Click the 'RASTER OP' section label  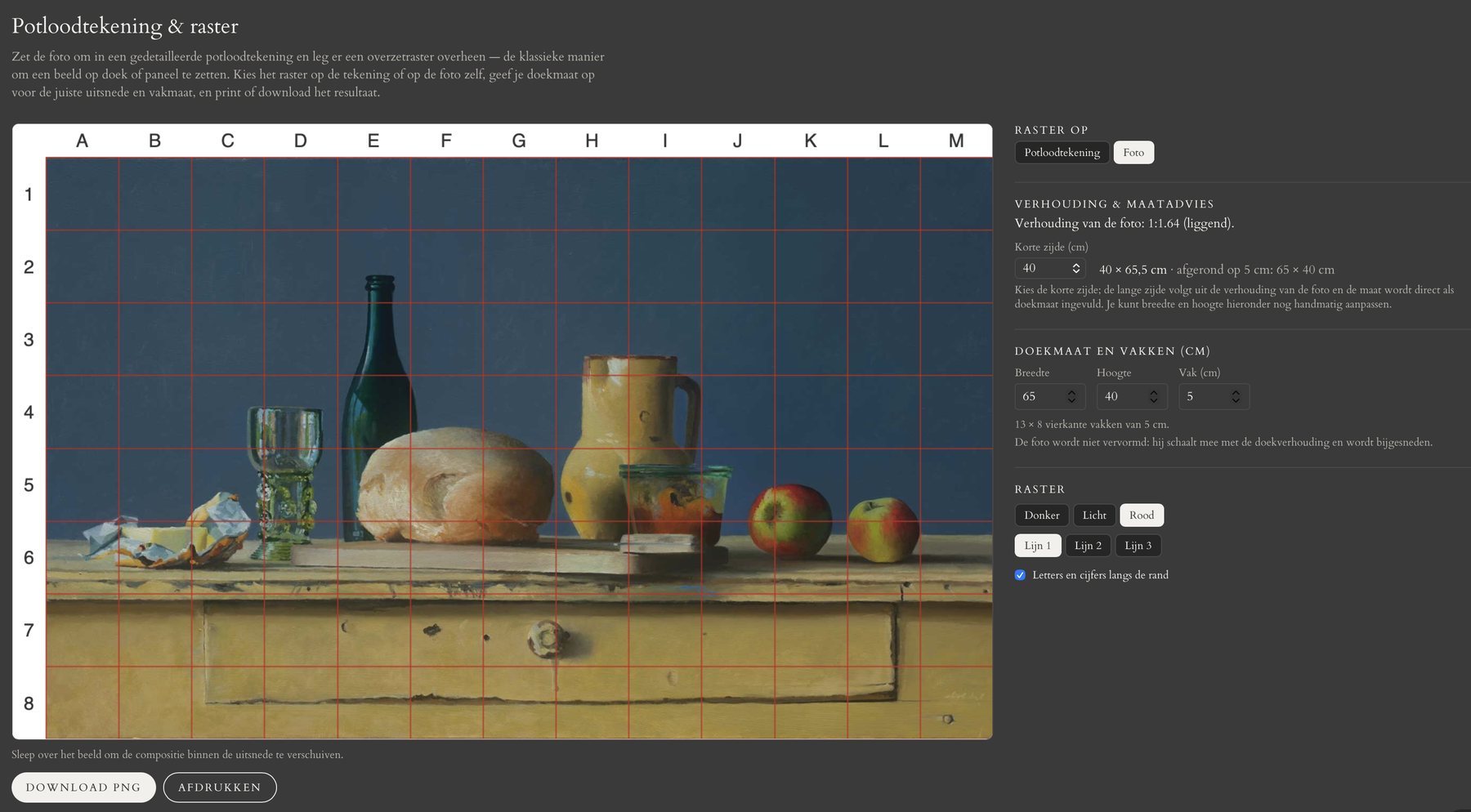[1051, 130]
